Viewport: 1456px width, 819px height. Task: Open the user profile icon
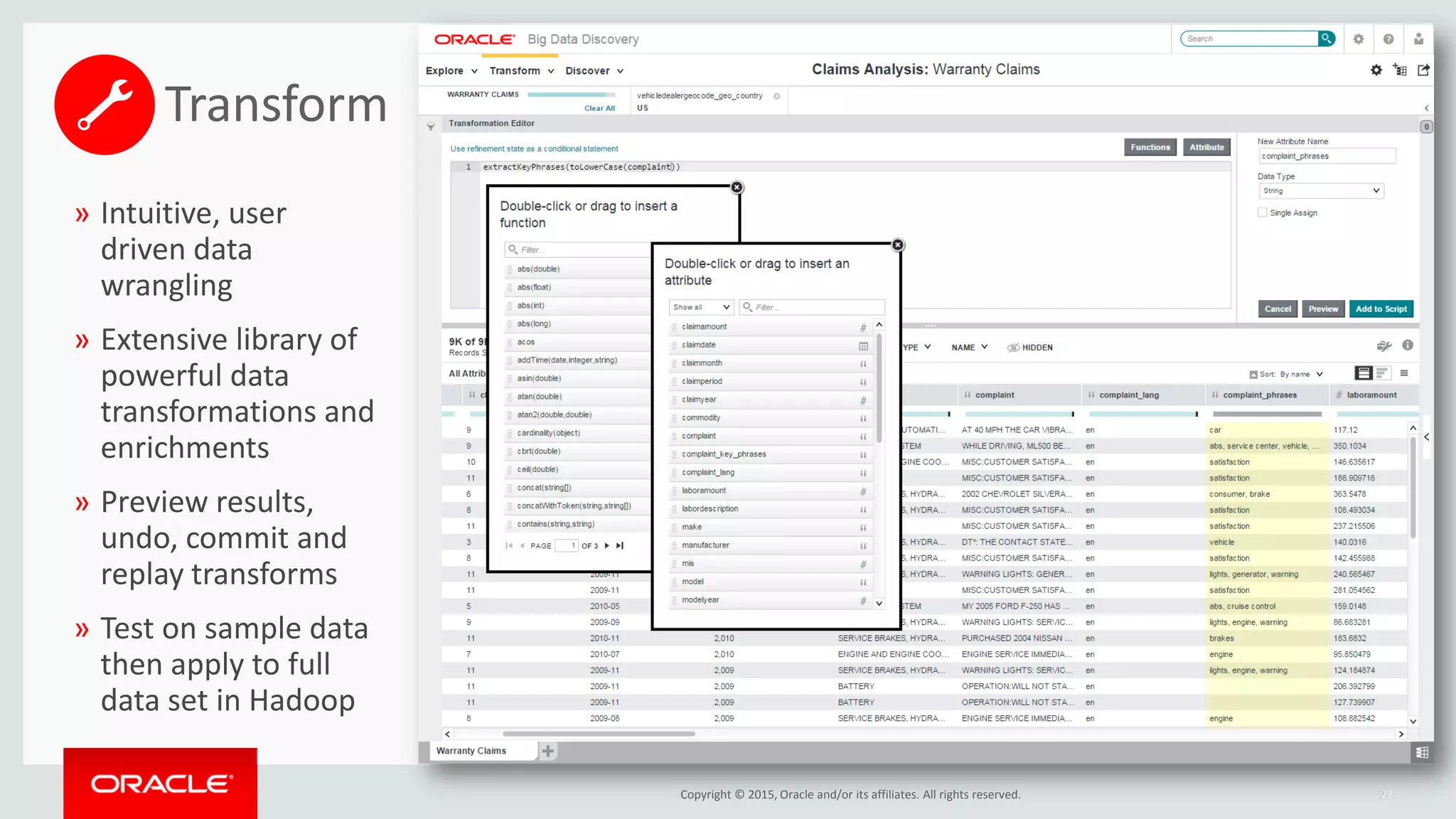click(1418, 39)
